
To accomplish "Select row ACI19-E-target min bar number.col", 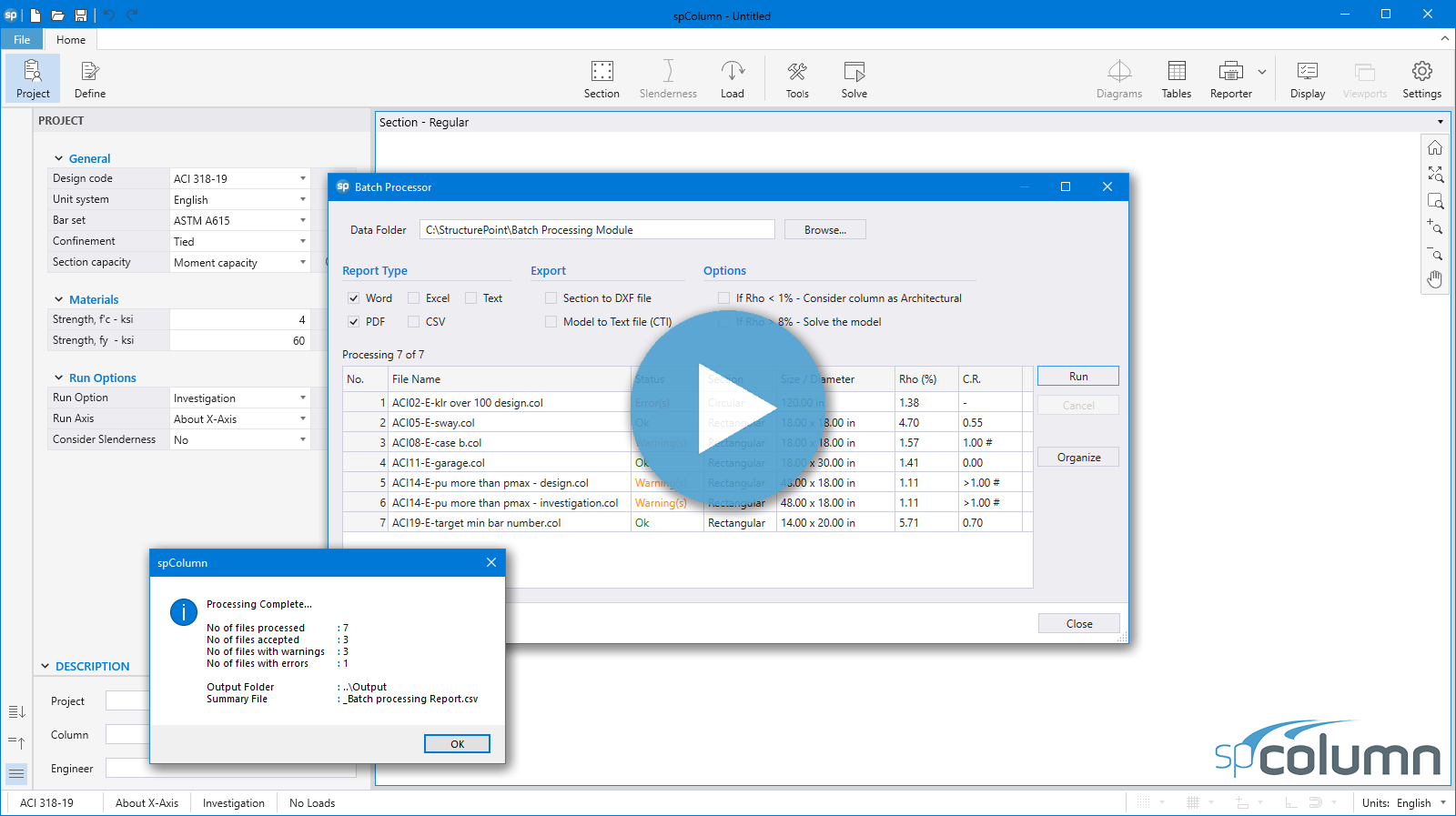I will coord(687,523).
